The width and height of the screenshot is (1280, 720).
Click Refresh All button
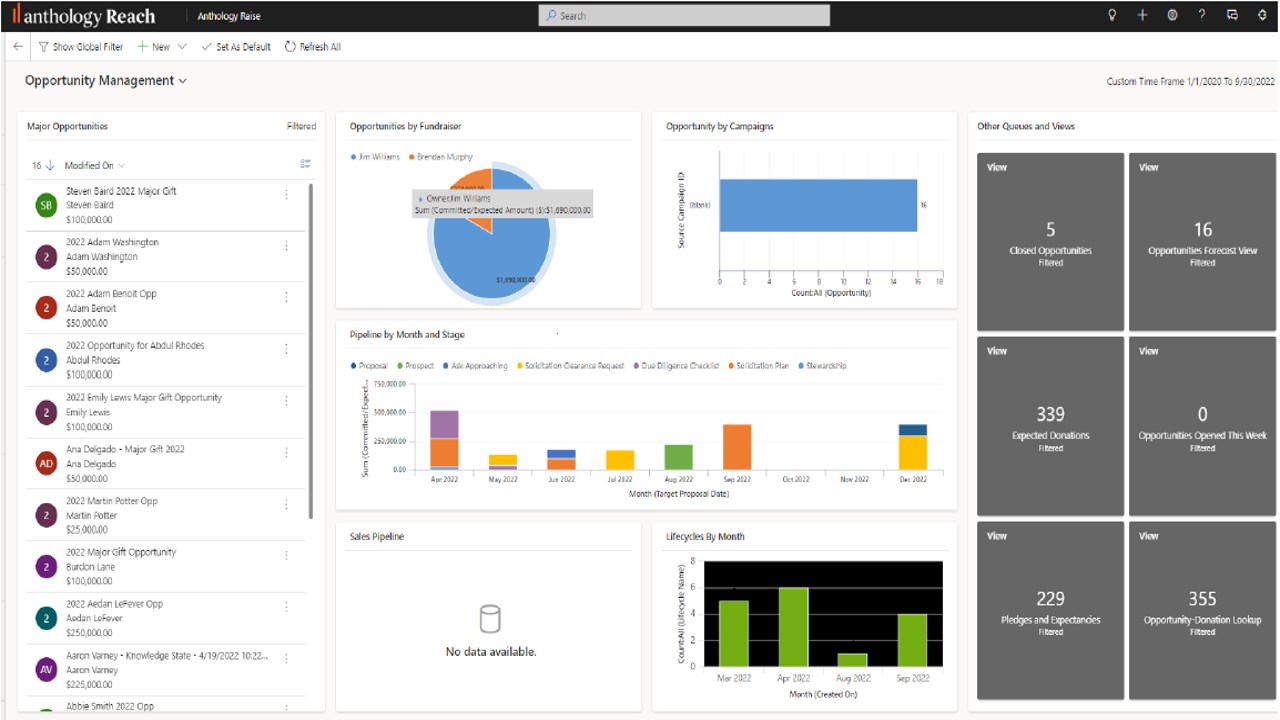pyautogui.click(x=313, y=47)
